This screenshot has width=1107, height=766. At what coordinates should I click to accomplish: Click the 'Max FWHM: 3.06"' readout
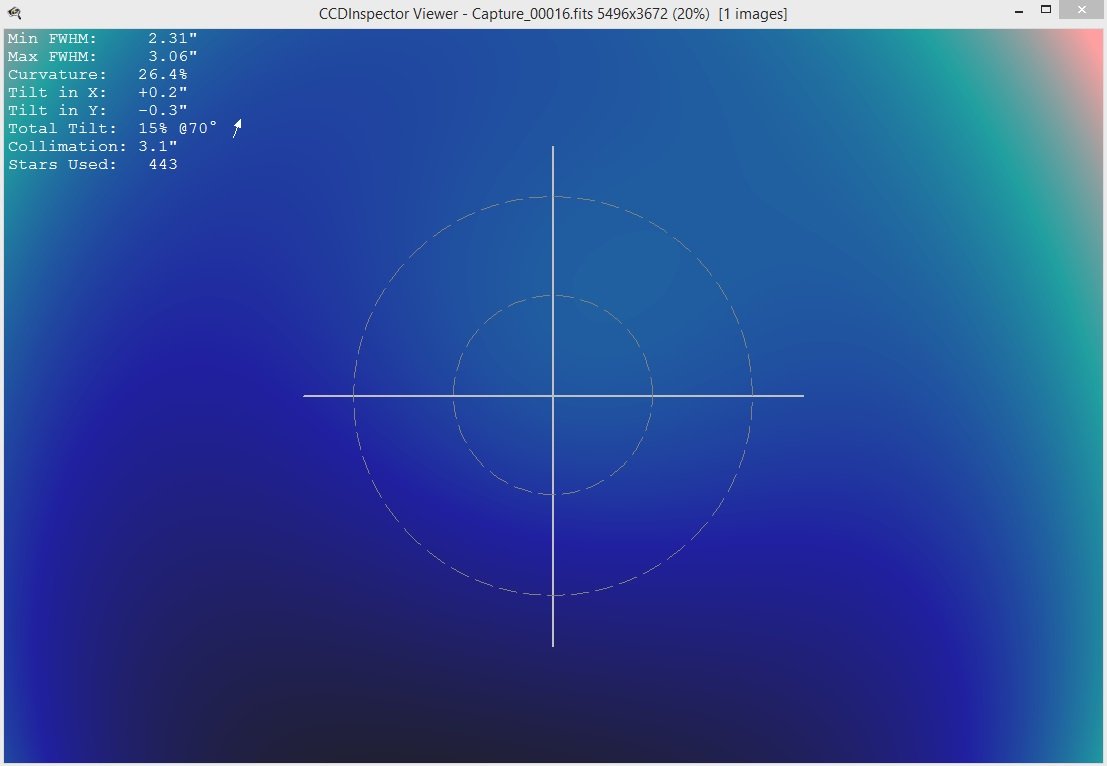pyautogui.click(x=102, y=56)
